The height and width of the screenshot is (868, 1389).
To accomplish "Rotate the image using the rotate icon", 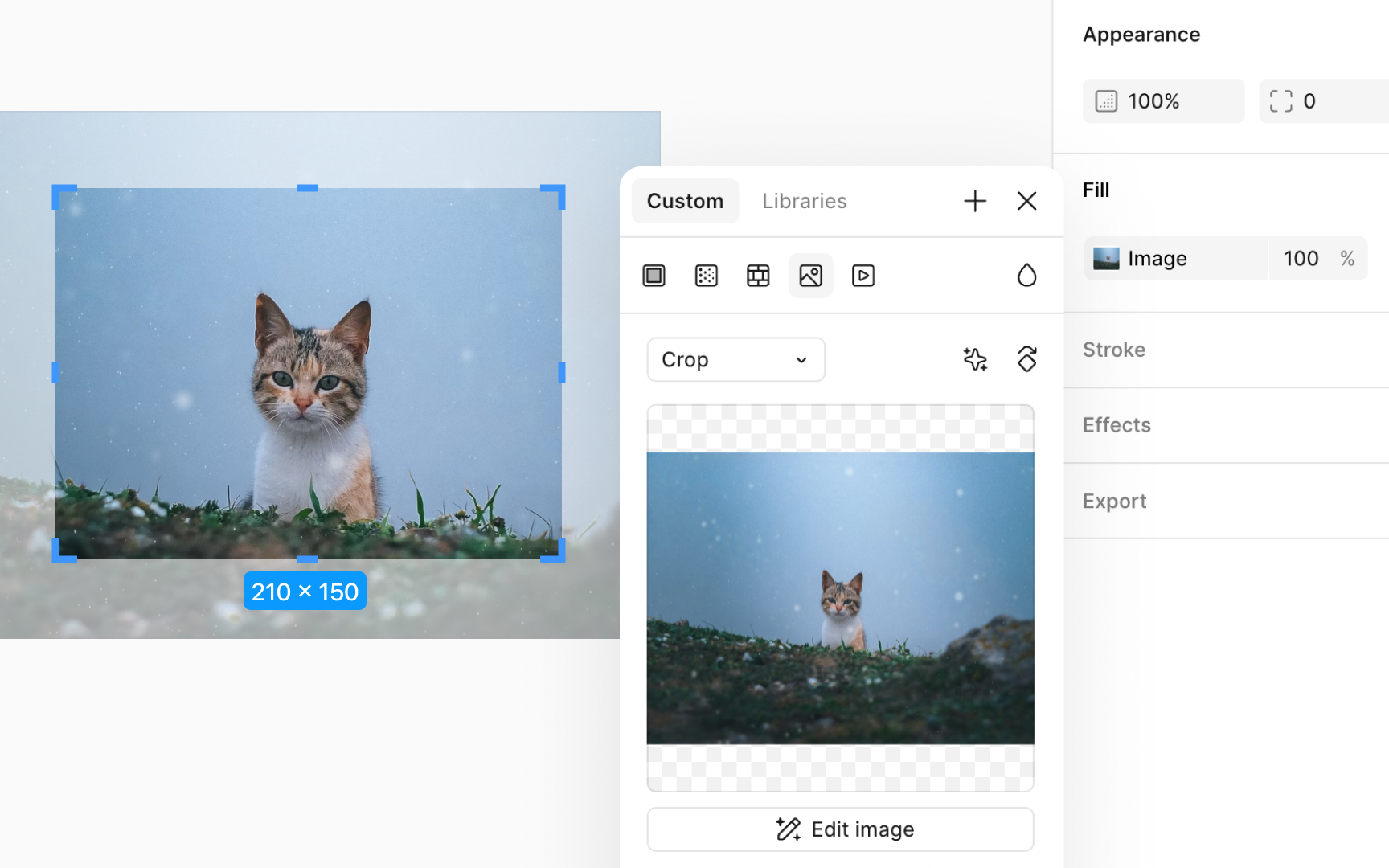I will click(1026, 359).
